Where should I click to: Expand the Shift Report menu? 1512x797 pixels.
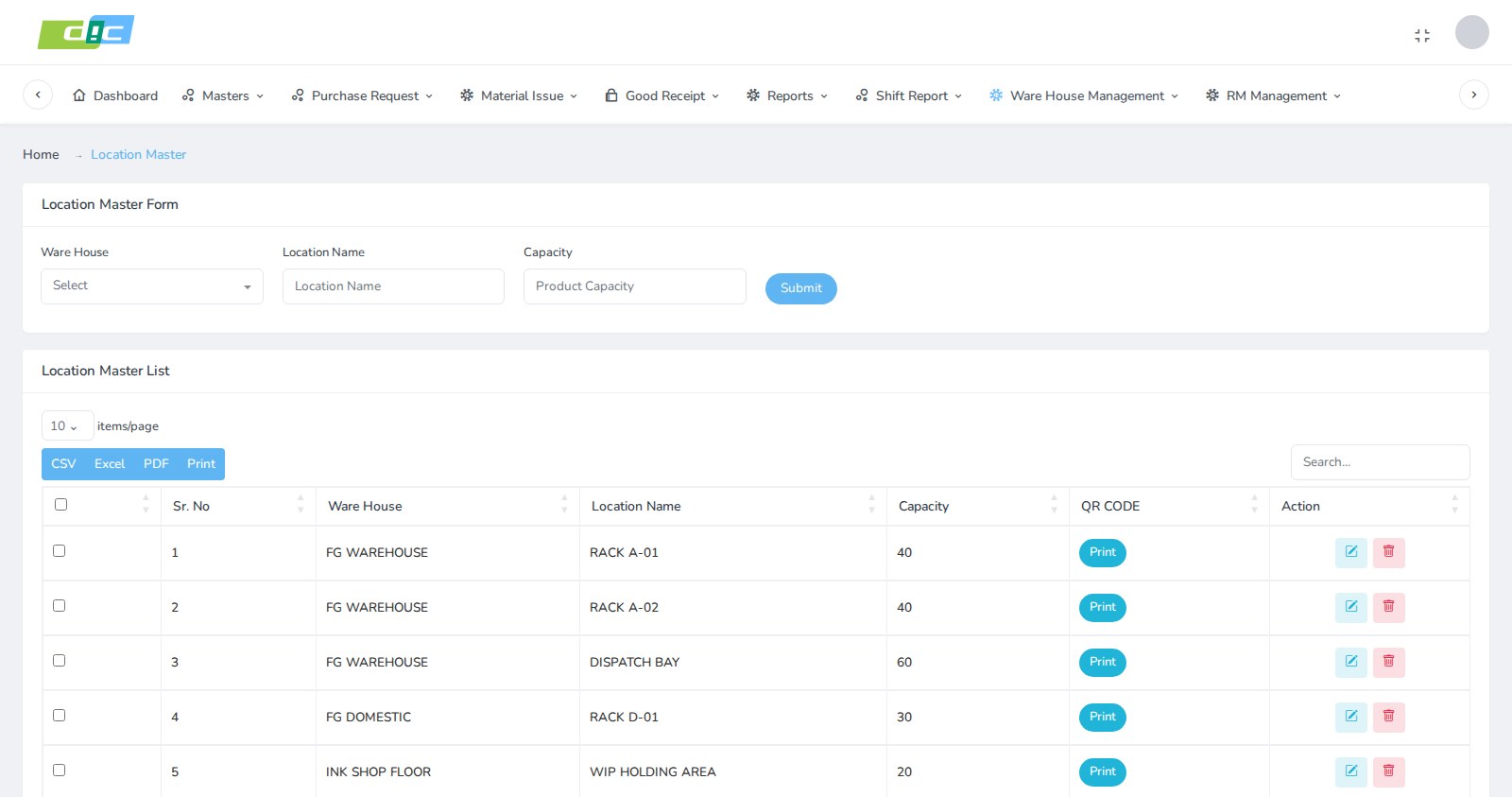[909, 95]
